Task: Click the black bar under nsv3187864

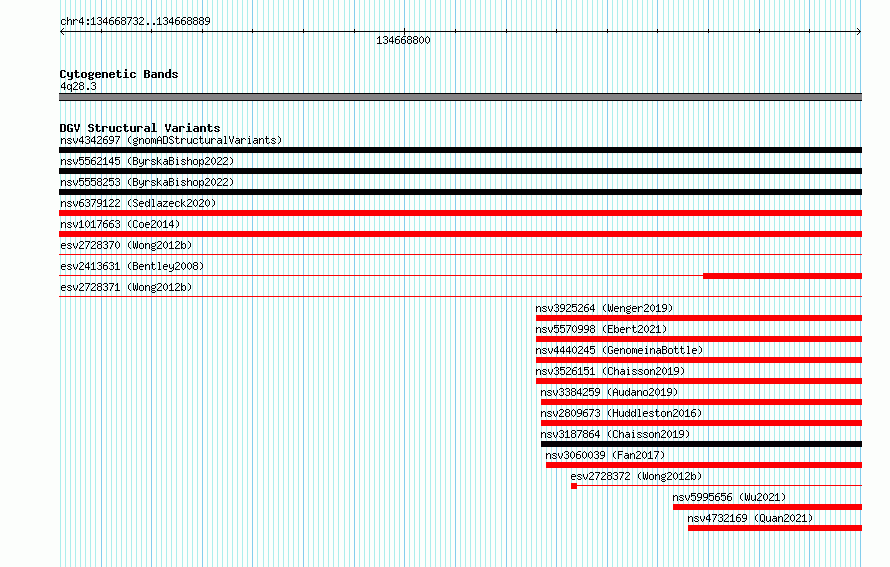Action: coord(701,444)
